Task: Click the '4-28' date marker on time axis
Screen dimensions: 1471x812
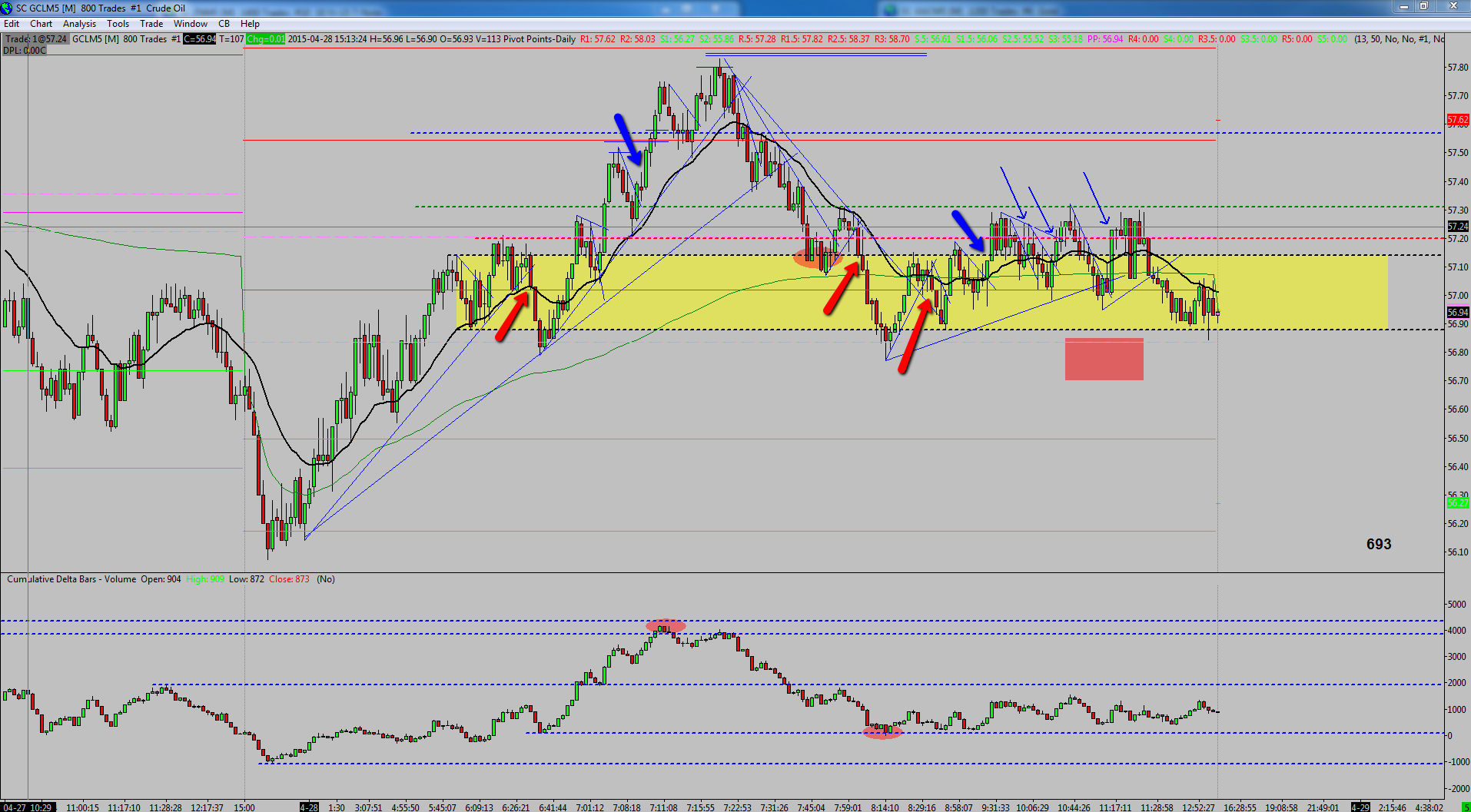Action: click(309, 807)
